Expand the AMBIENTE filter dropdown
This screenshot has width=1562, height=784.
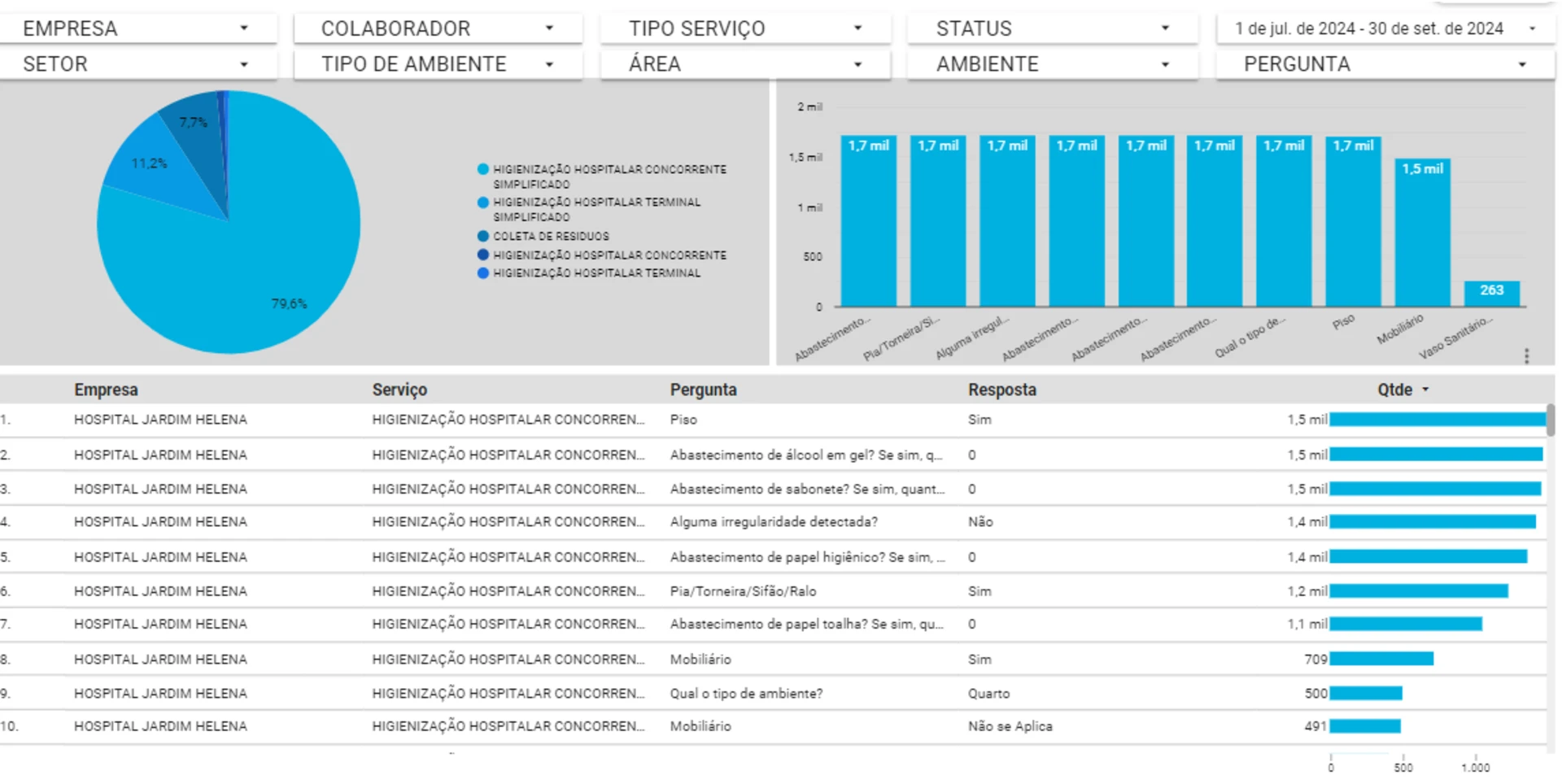[x=1052, y=64]
